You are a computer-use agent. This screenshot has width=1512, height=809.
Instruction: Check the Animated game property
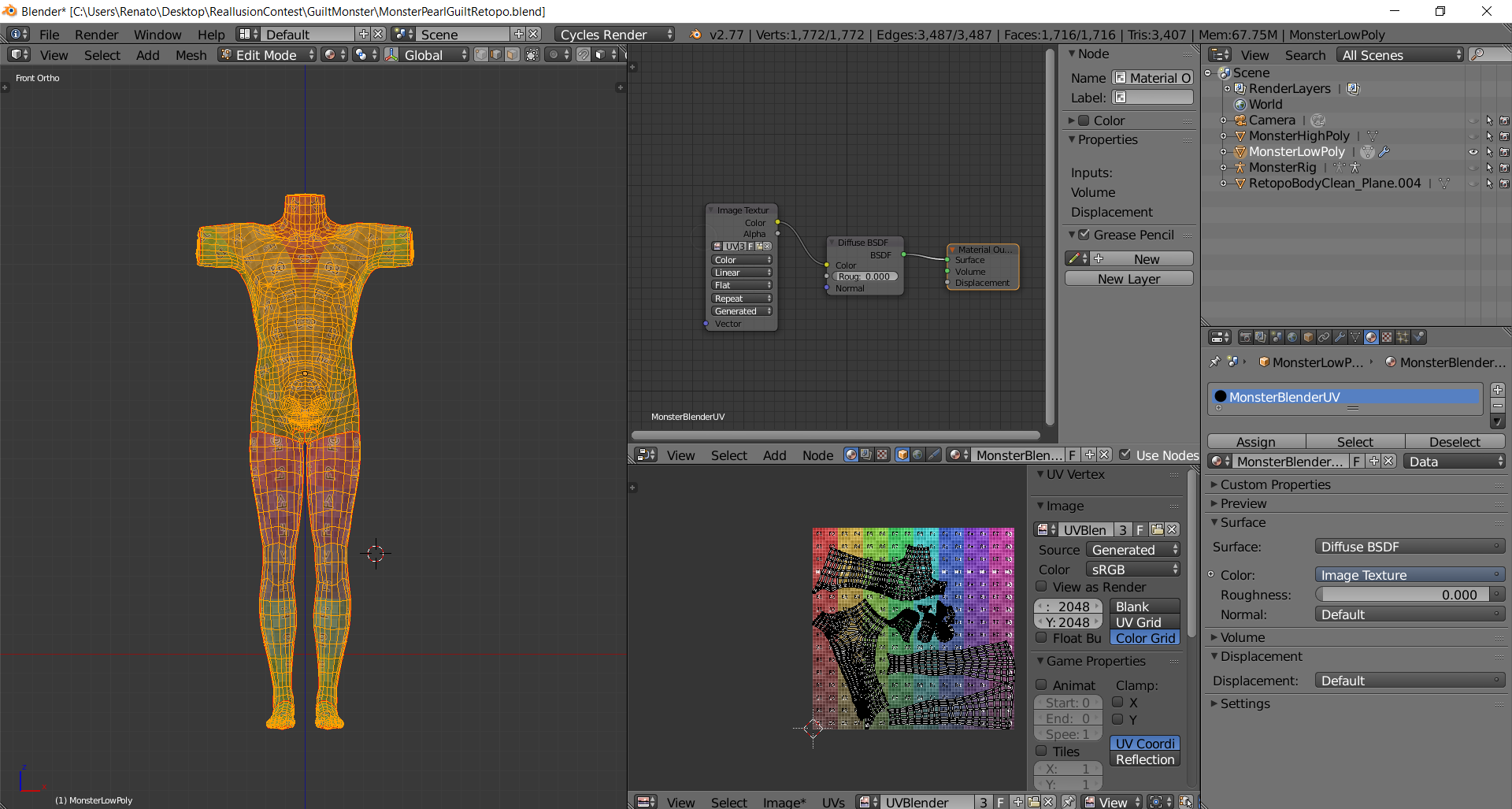coord(1041,685)
